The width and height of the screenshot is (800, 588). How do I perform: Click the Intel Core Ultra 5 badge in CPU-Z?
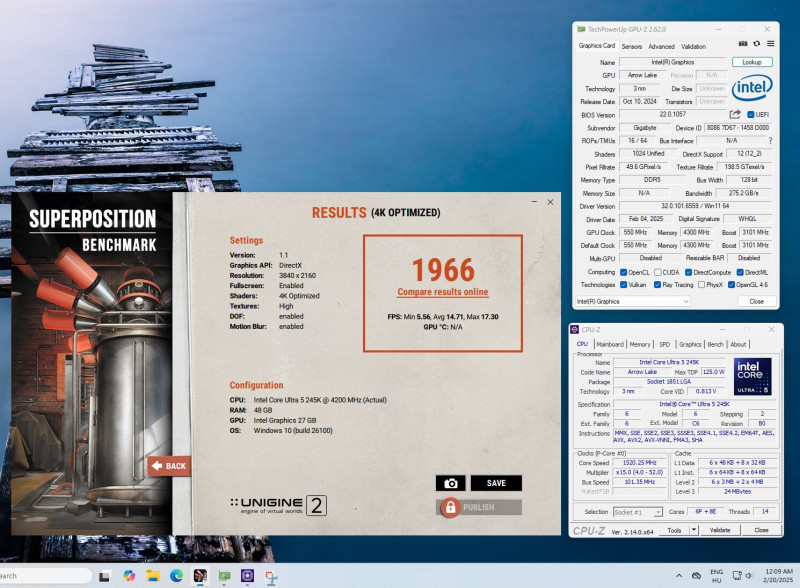[x=753, y=376]
